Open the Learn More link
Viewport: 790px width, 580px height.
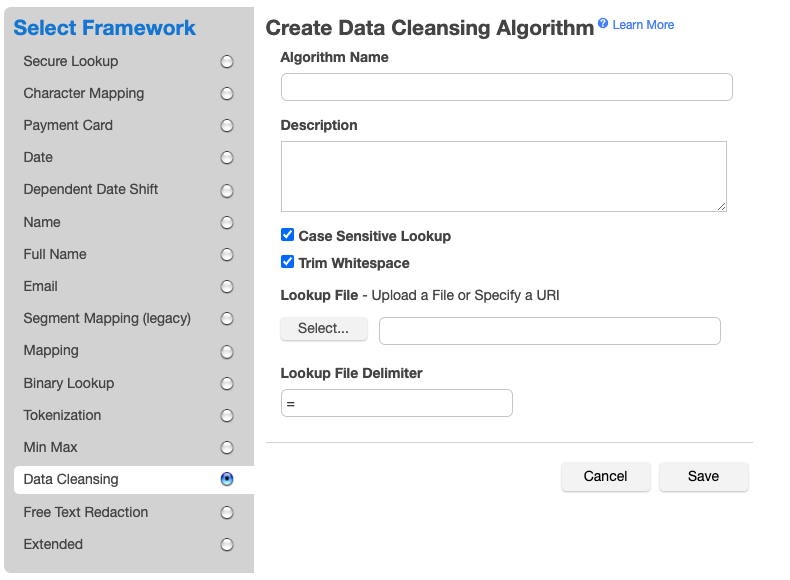pyautogui.click(x=643, y=25)
